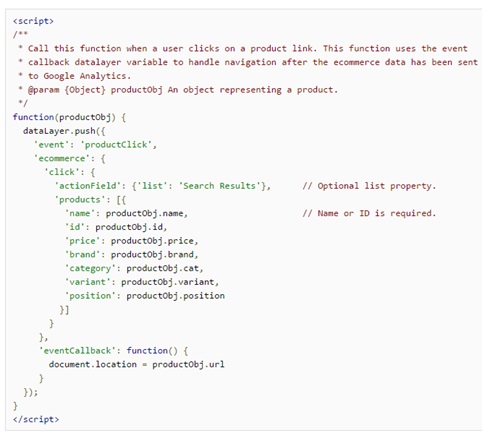Click the 'category' key
The width and height of the screenshot is (482, 433).
pyautogui.click(x=90, y=268)
